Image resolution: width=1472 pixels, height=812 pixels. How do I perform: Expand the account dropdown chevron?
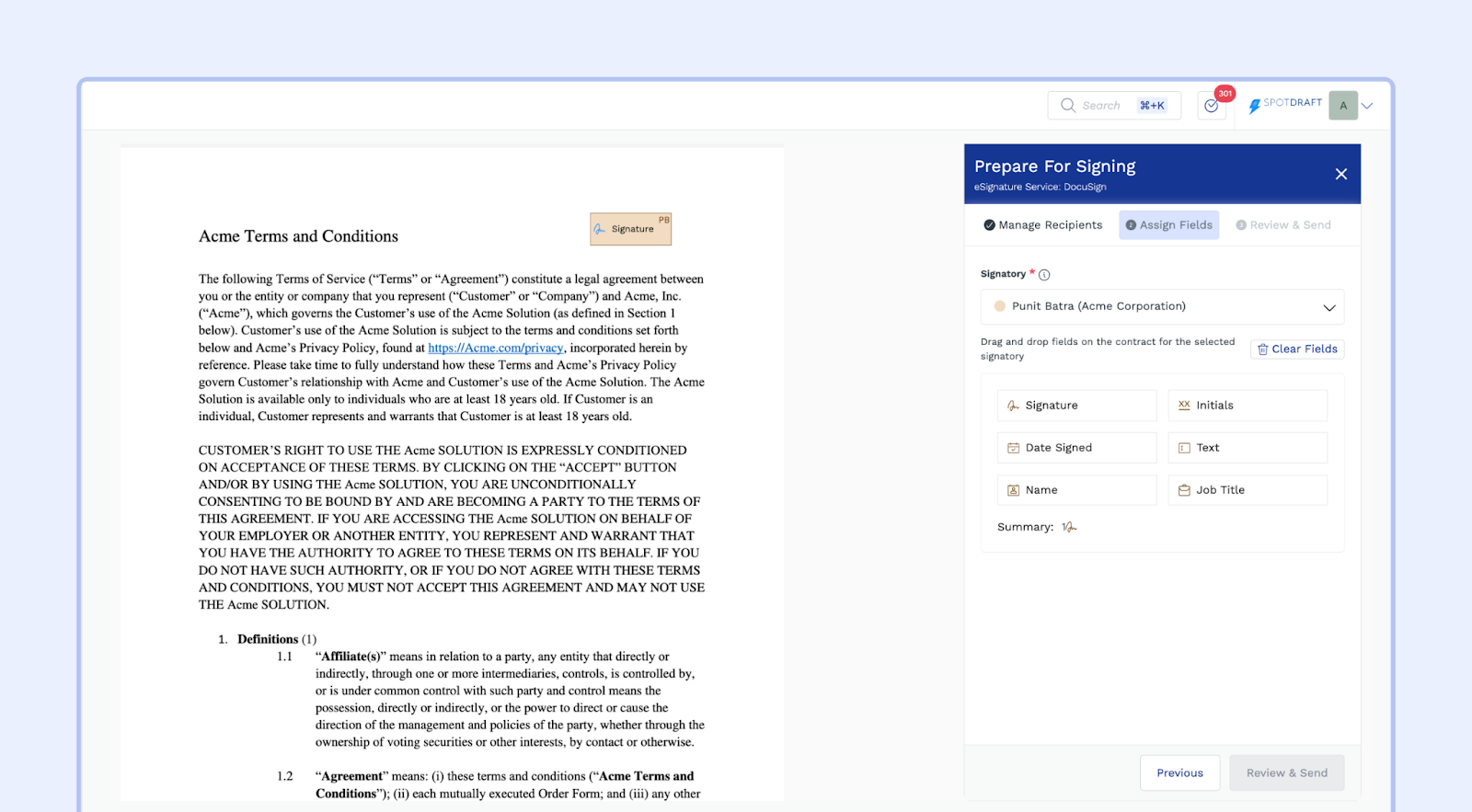click(x=1367, y=106)
